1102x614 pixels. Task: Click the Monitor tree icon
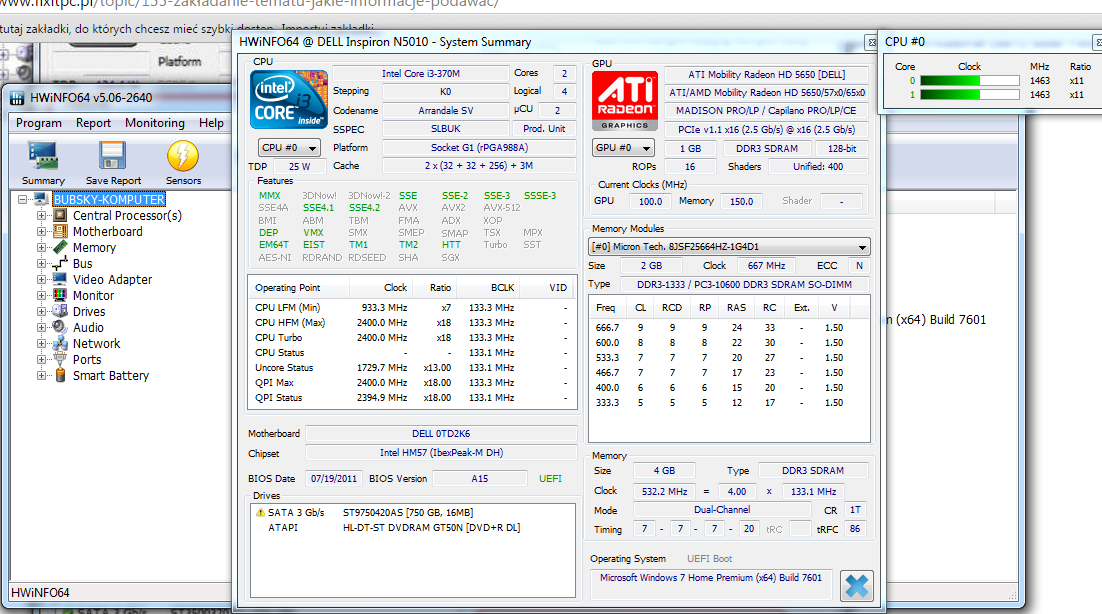coord(61,296)
